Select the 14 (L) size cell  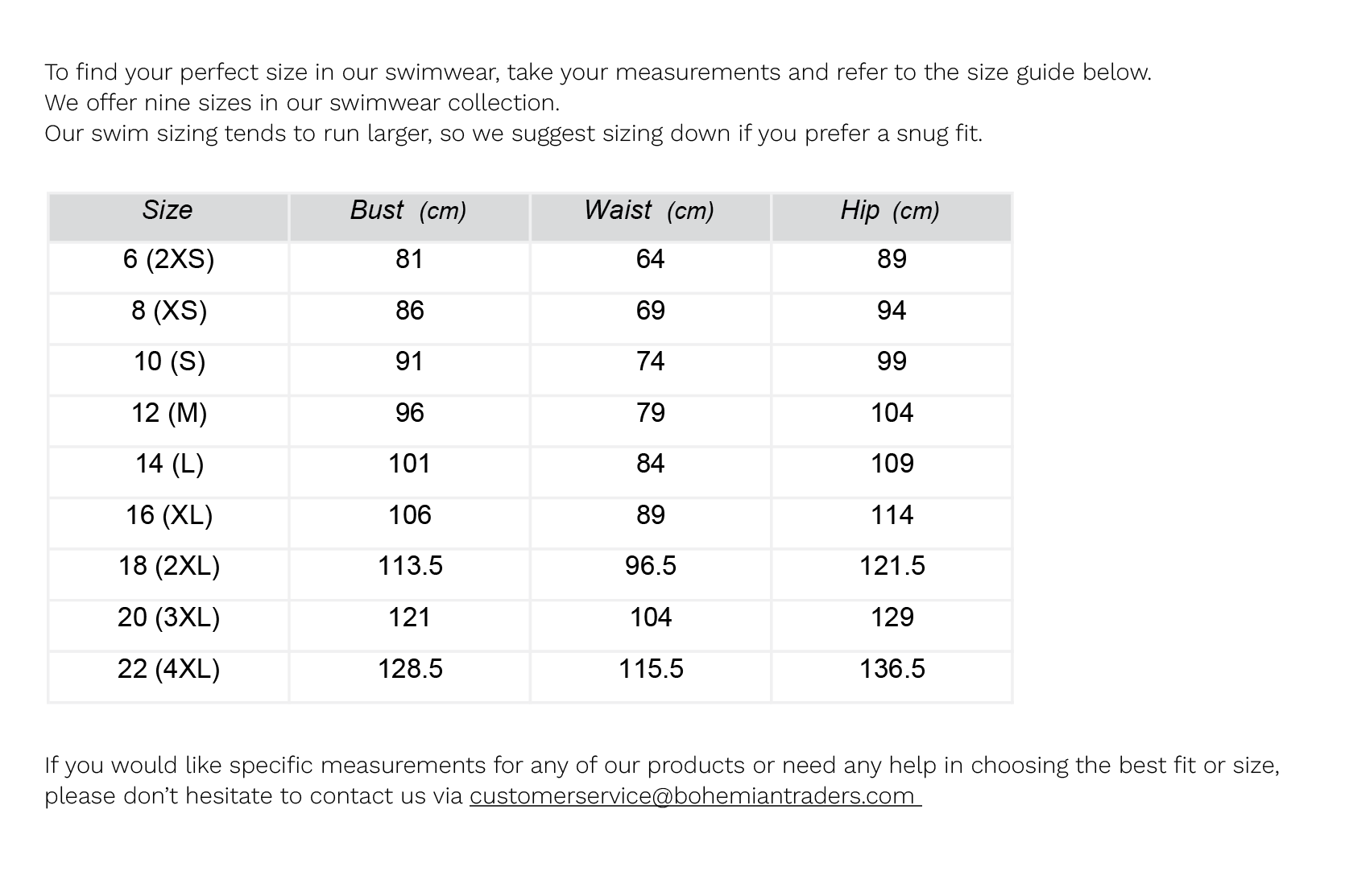tap(168, 464)
